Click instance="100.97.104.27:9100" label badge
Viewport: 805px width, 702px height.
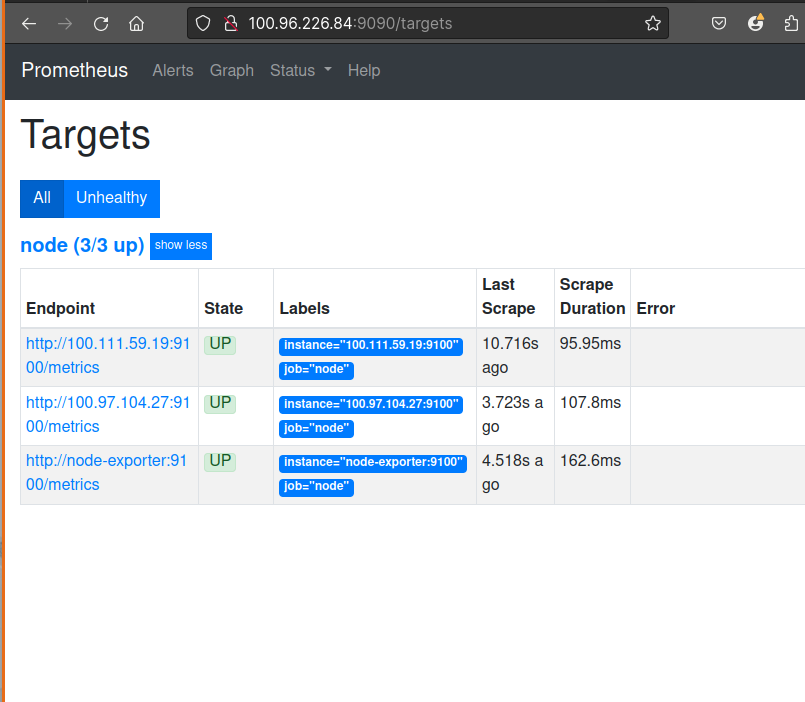[x=371, y=405]
